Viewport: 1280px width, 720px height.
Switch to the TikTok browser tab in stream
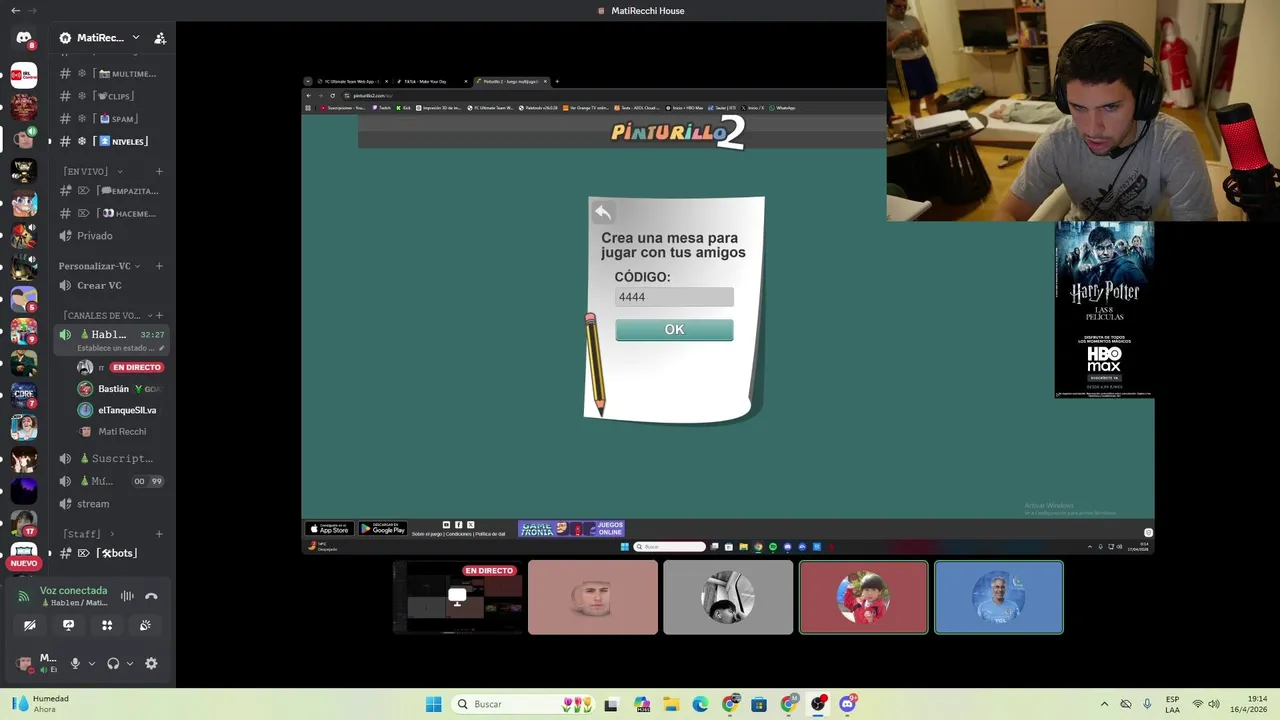click(x=432, y=81)
